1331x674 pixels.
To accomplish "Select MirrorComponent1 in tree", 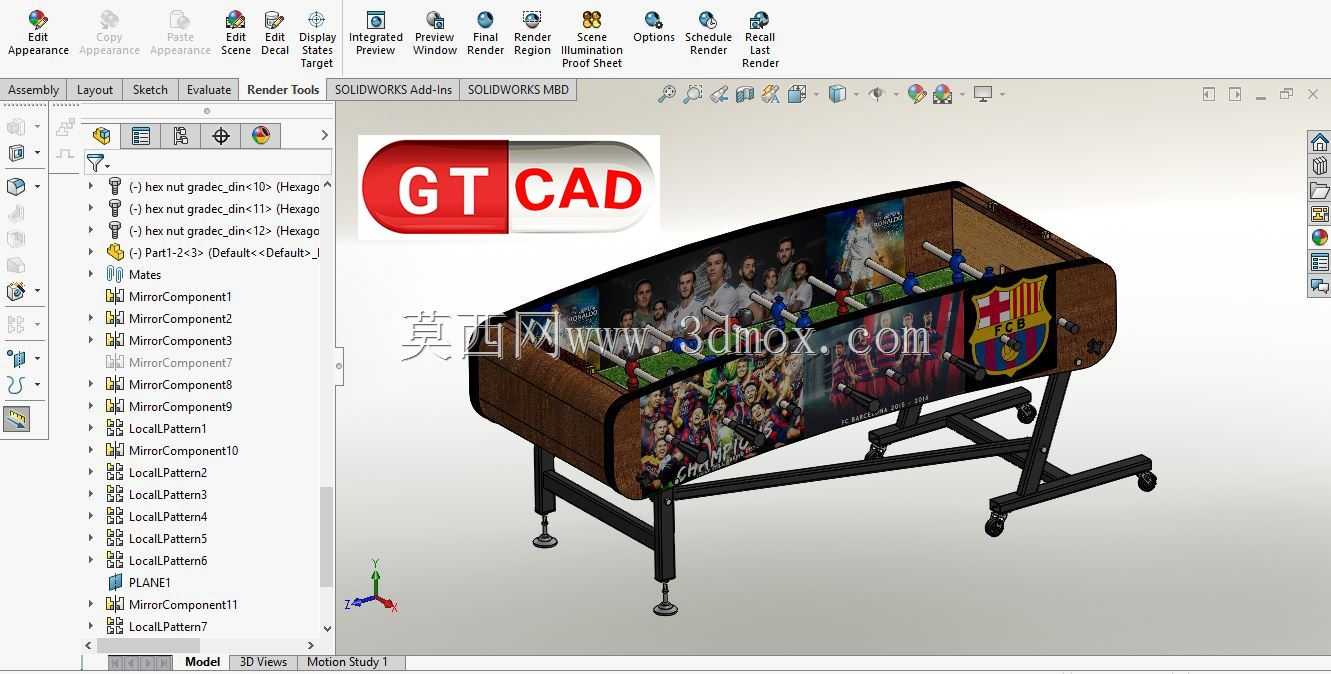I will (x=180, y=296).
